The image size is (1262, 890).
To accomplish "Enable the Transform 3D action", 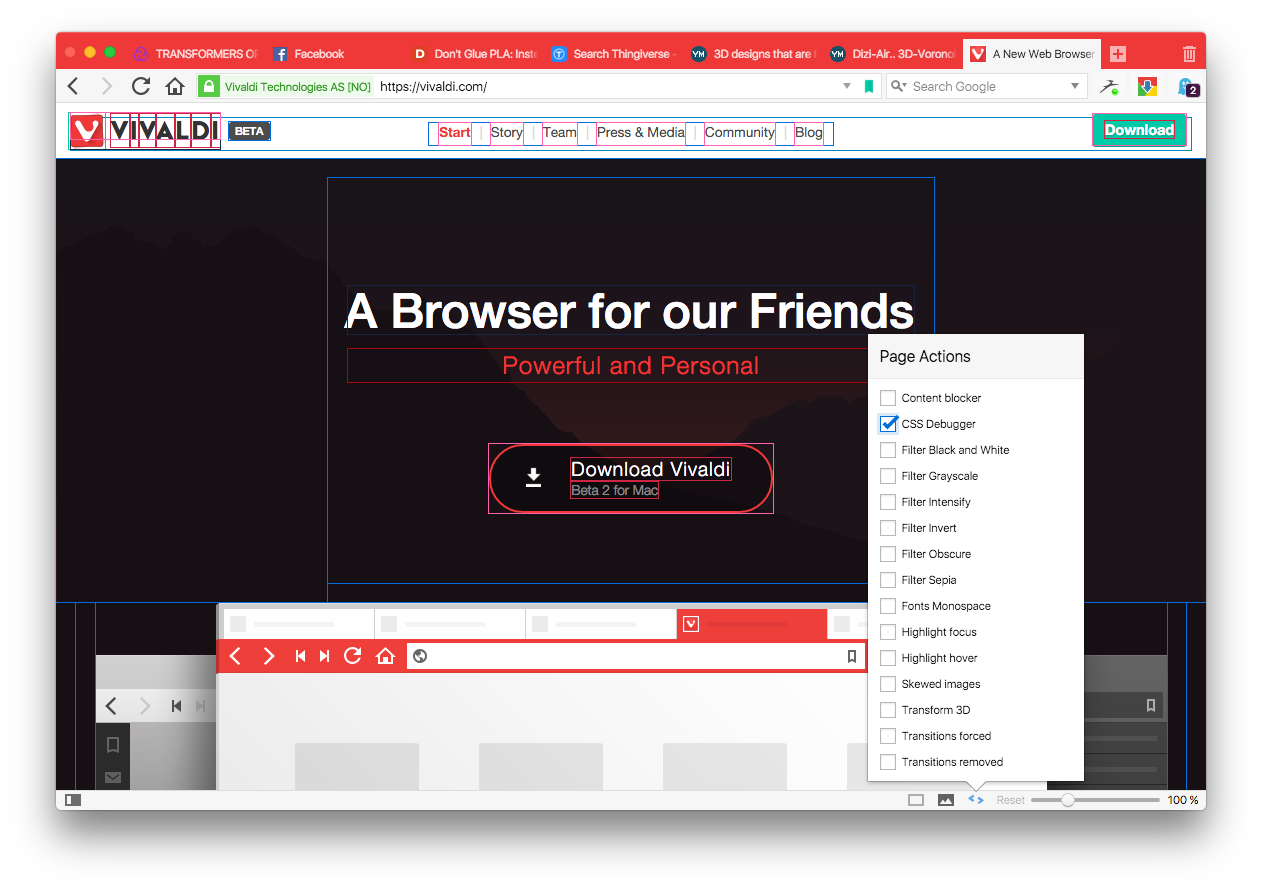I will click(888, 710).
